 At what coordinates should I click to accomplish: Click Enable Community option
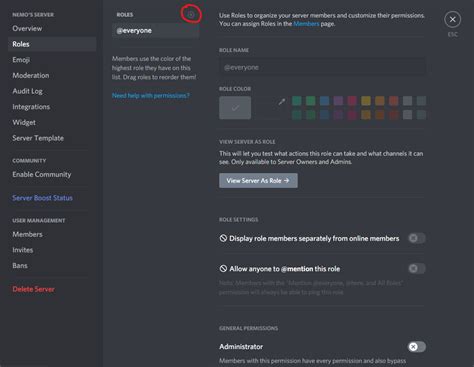click(x=42, y=174)
